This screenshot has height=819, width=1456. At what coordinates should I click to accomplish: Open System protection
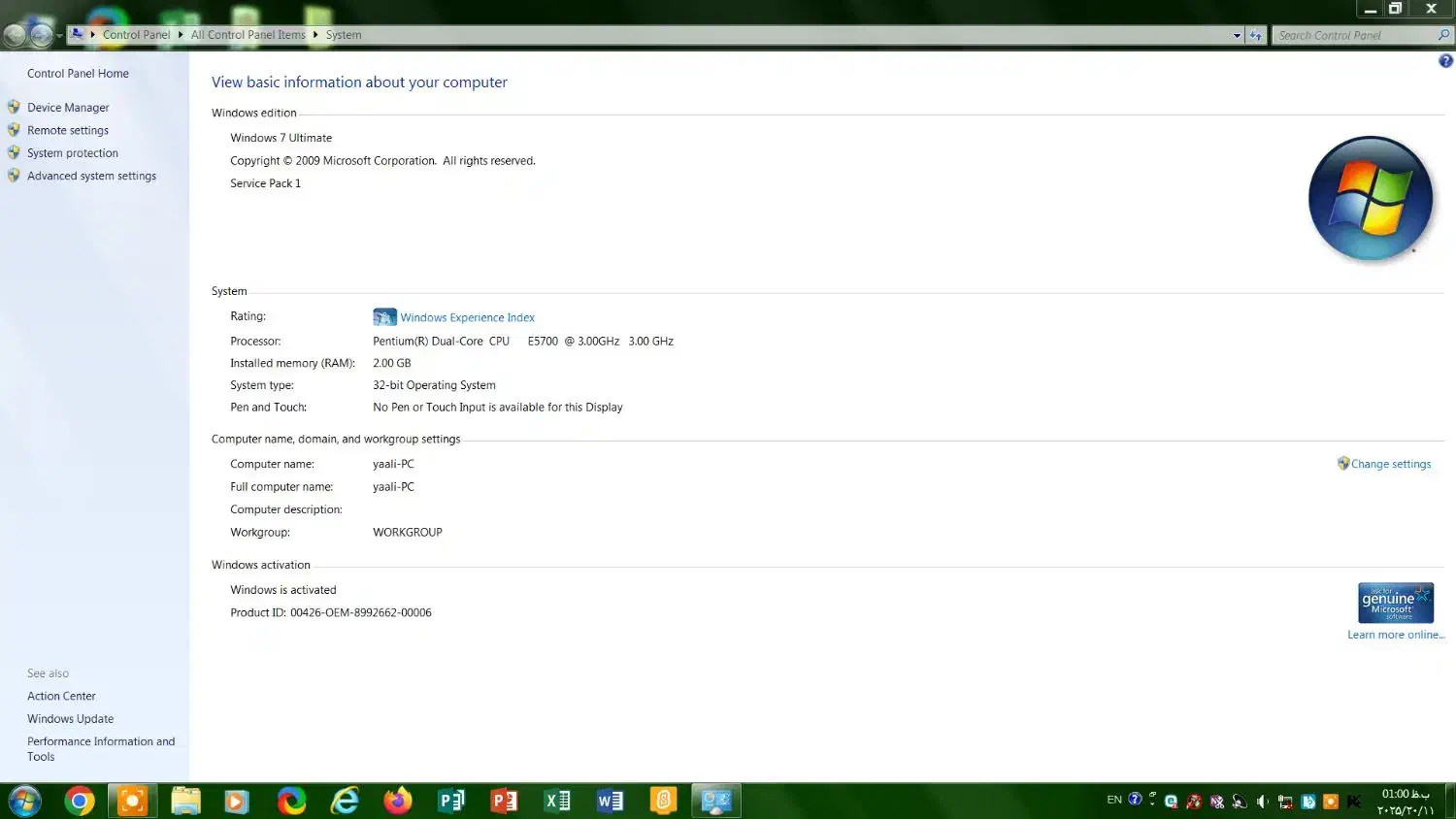click(x=73, y=153)
